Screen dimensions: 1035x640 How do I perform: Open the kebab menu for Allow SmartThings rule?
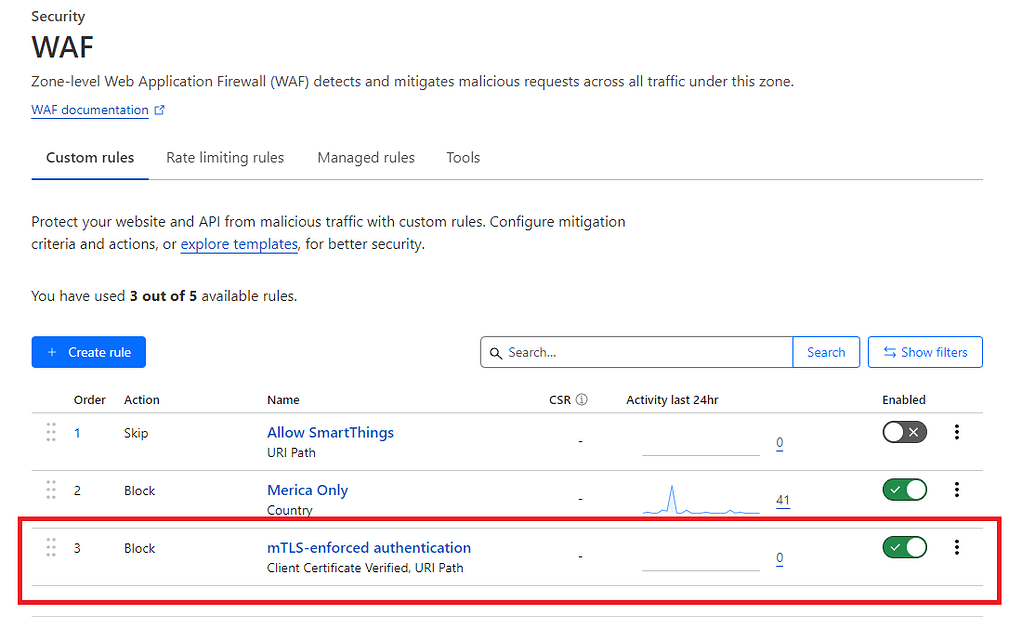[x=957, y=432]
